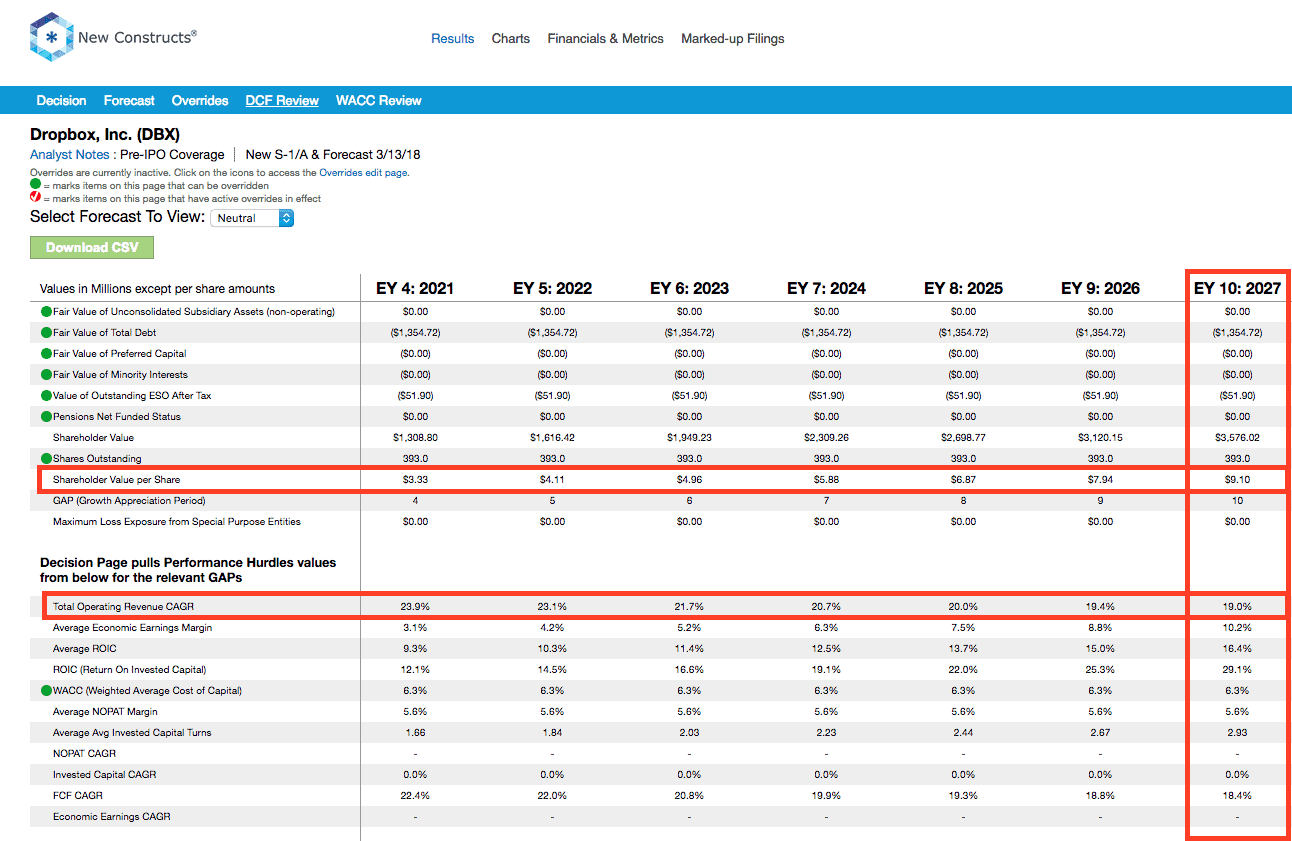
Task: Click the Shareholder Value per Share row label
Action: click(117, 480)
